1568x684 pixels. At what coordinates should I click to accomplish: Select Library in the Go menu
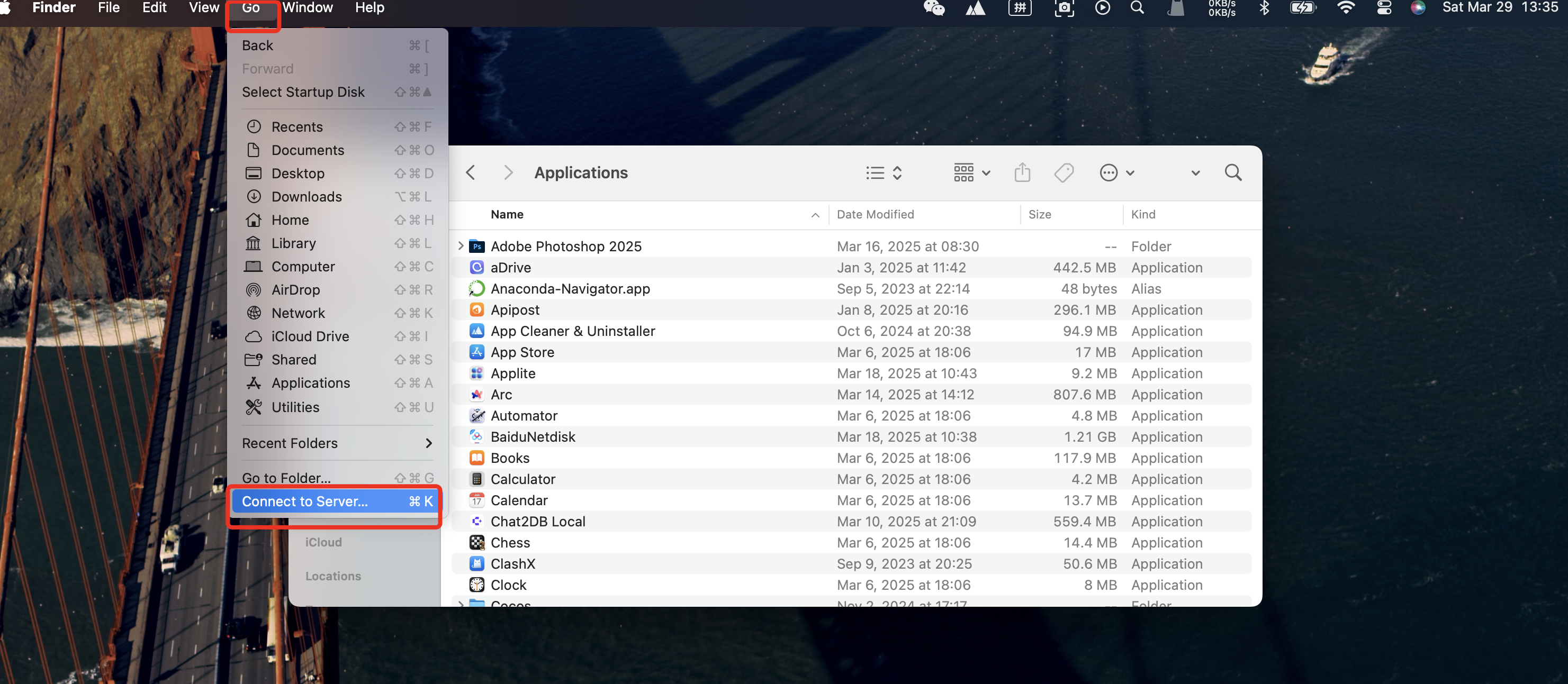tap(337, 243)
